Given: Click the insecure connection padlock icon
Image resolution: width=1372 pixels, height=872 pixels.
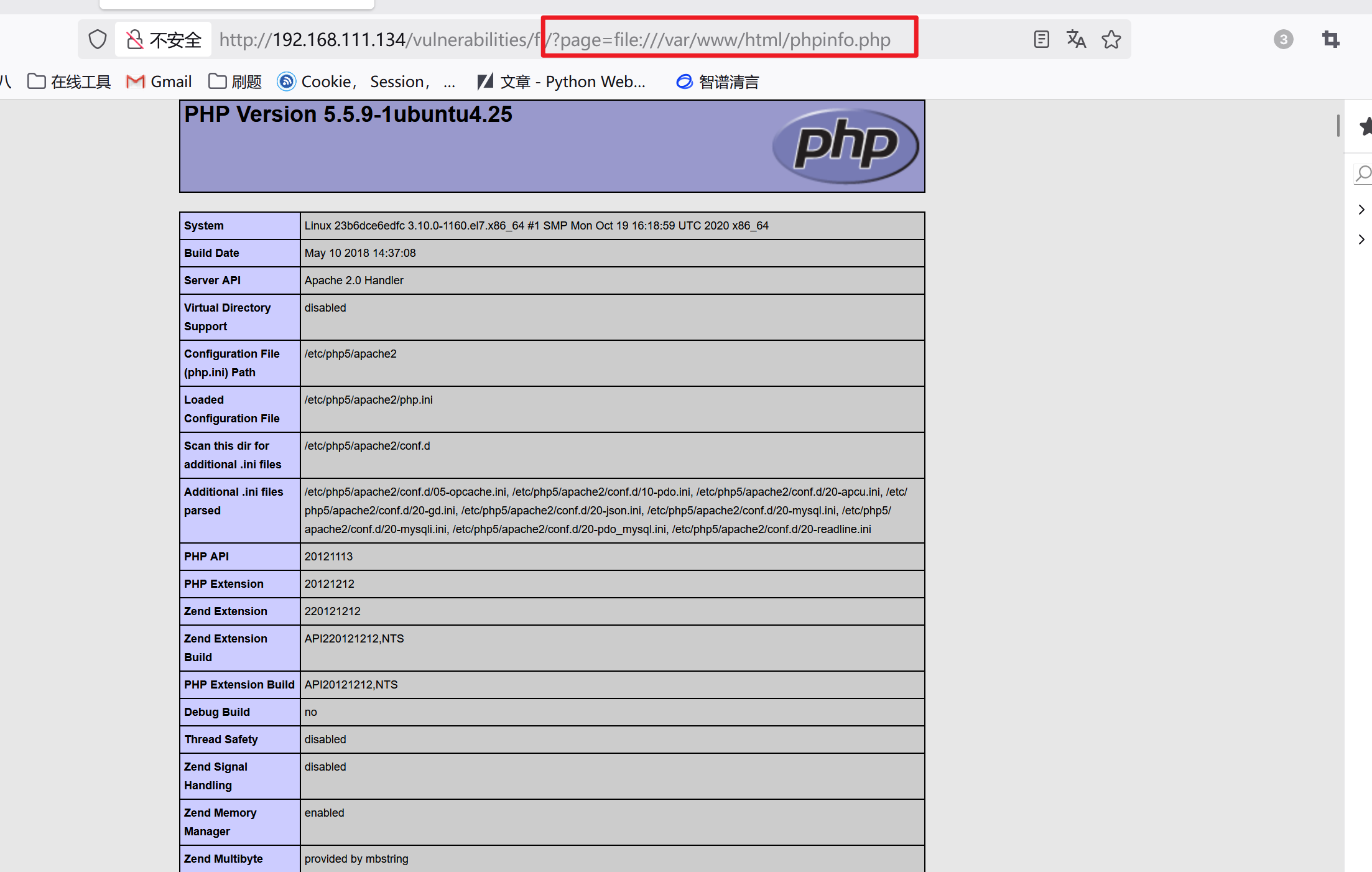Looking at the screenshot, I should click(134, 40).
